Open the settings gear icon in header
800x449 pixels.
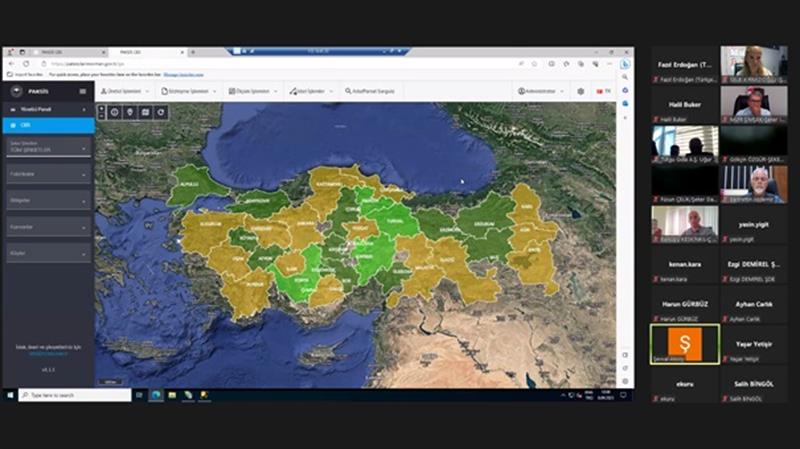point(580,91)
